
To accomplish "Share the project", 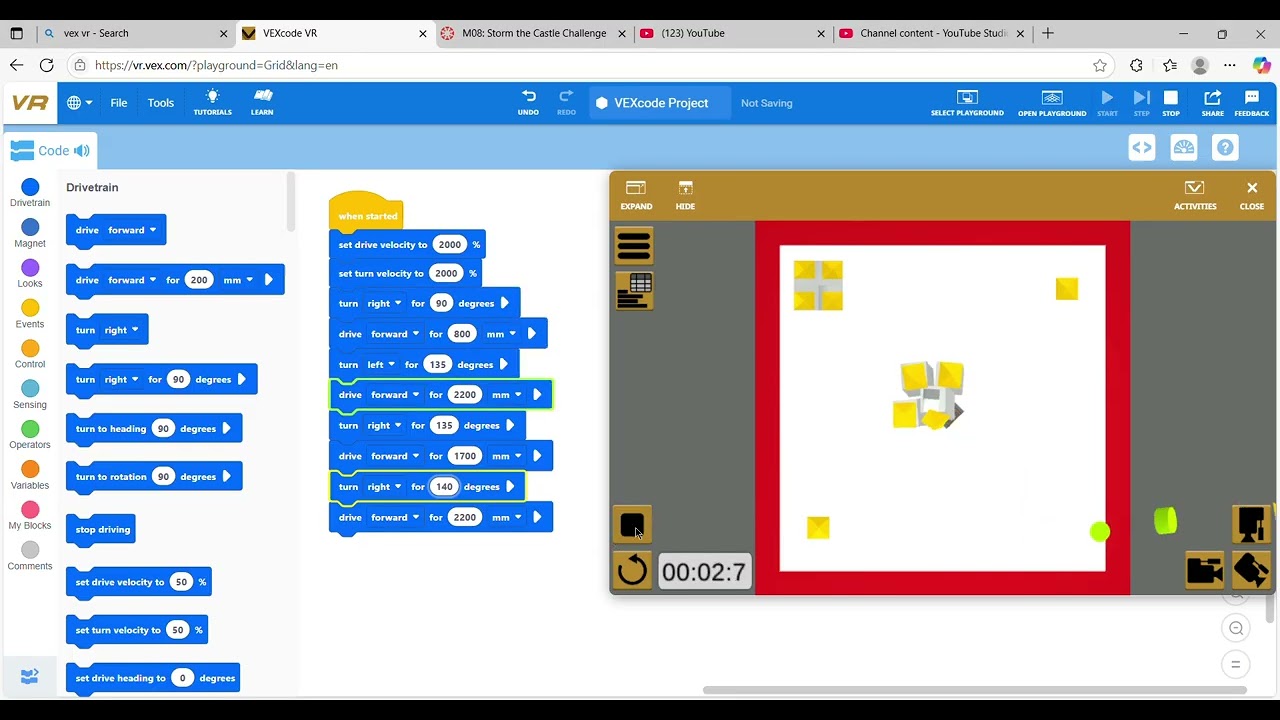I will click(1212, 103).
